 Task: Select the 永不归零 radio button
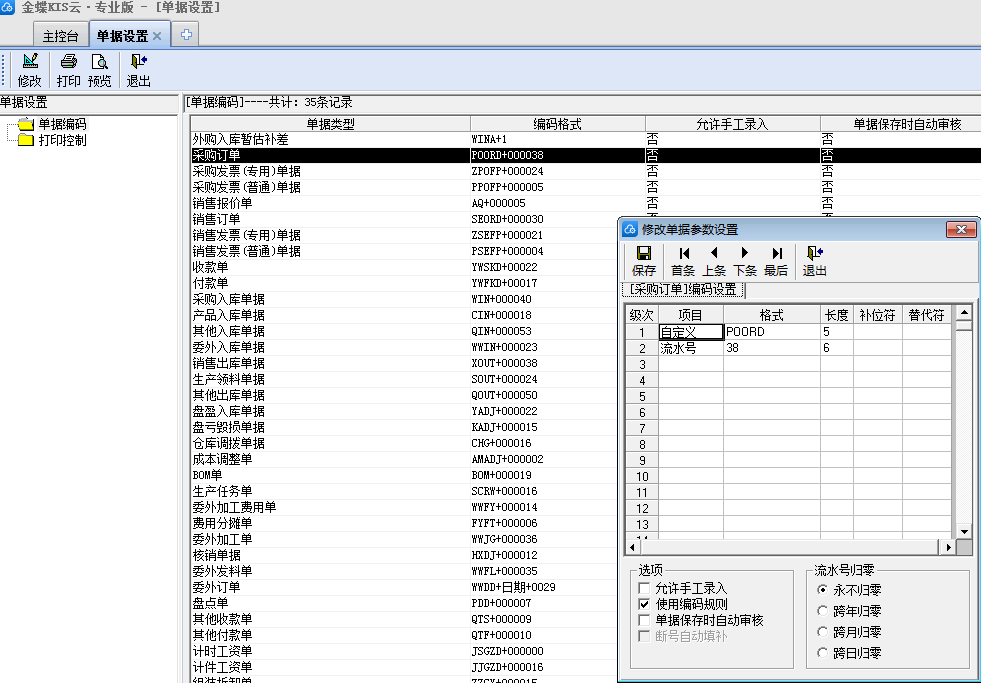(823, 590)
